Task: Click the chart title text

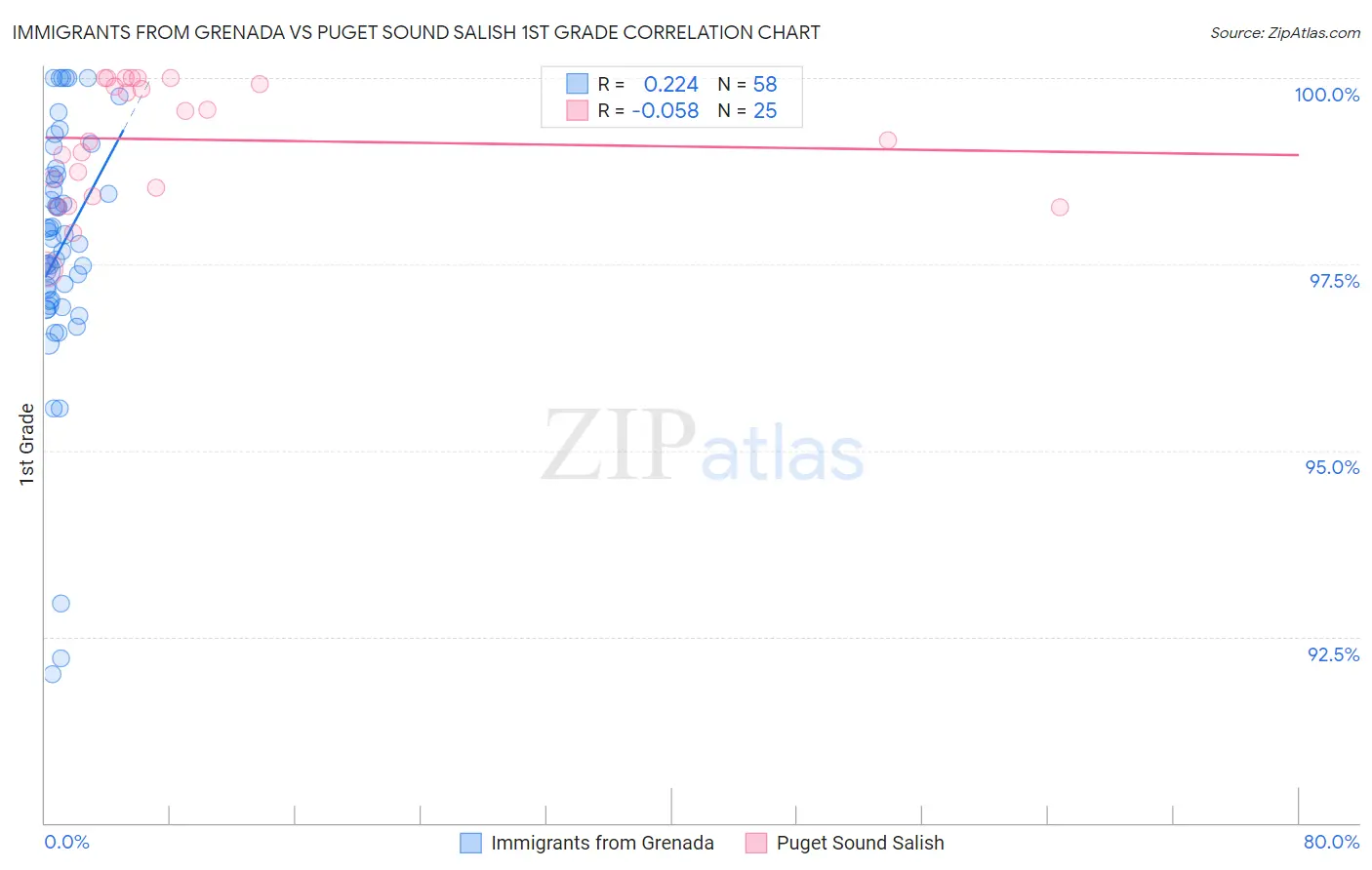Action: pyautogui.click(x=416, y=33)
